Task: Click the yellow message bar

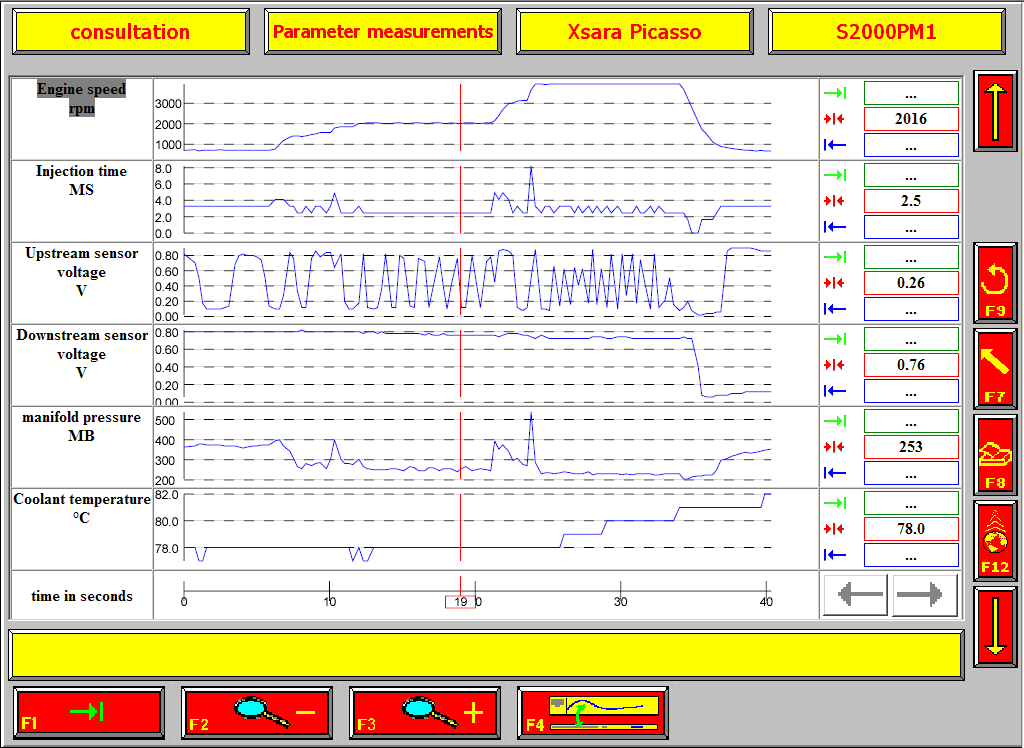Action: click(486, 655)
